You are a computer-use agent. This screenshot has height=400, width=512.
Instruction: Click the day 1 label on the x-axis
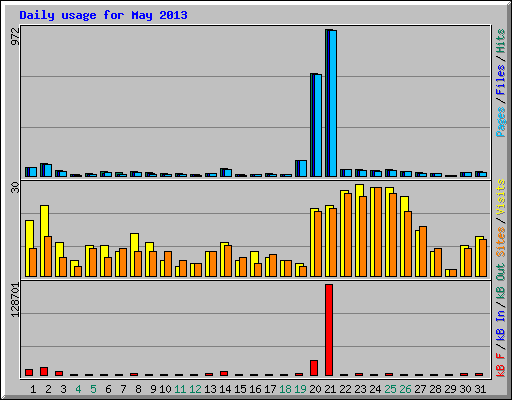(33, 389)
